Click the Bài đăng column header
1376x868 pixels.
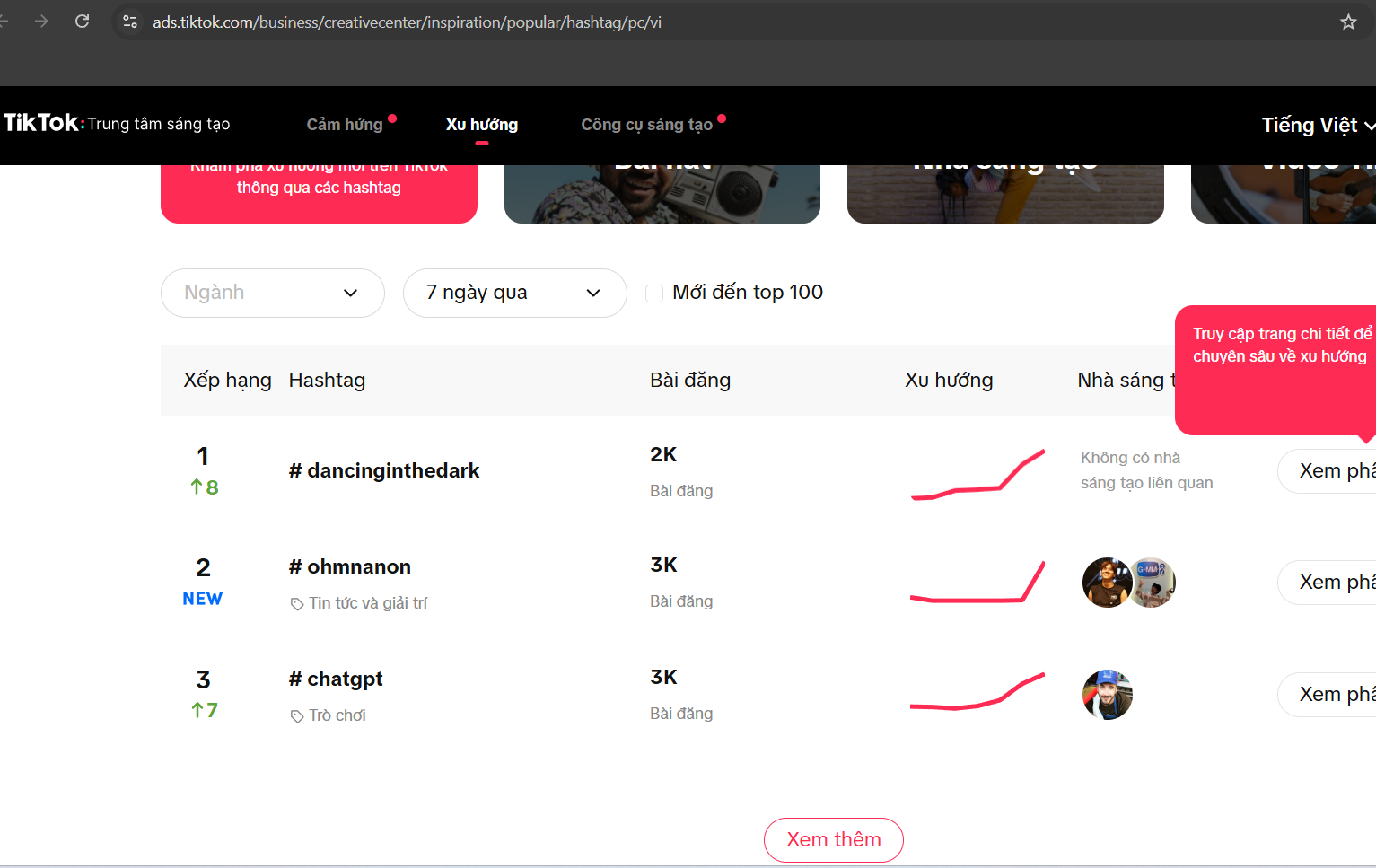pyautogui.click(x=690, y=380)
